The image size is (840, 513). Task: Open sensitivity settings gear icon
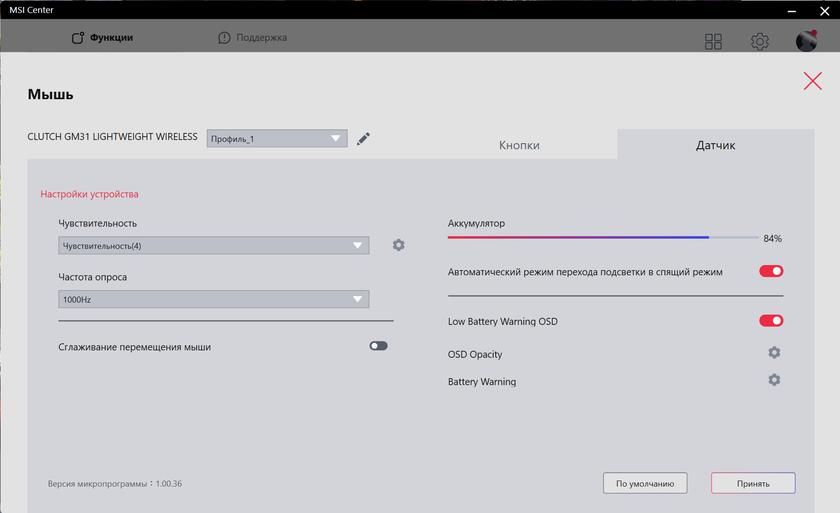[x=399, y=245]
